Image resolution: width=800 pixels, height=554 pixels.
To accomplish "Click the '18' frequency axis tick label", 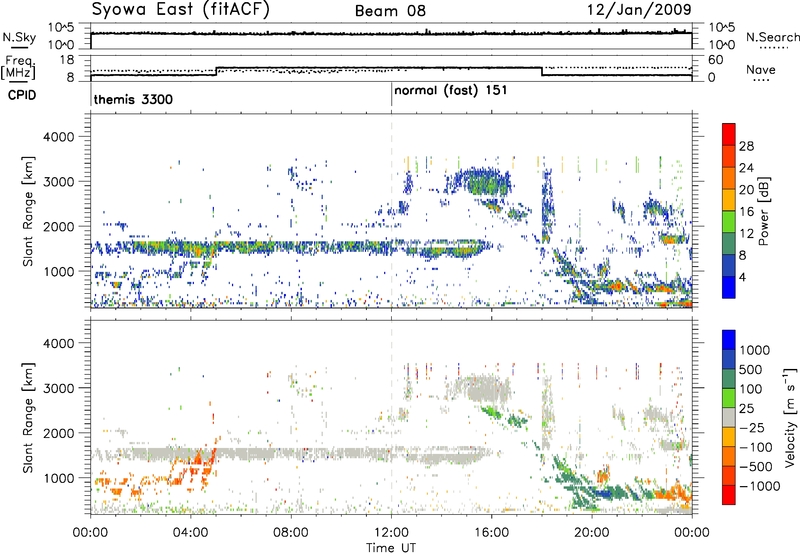I will click(x=67, y=60).
